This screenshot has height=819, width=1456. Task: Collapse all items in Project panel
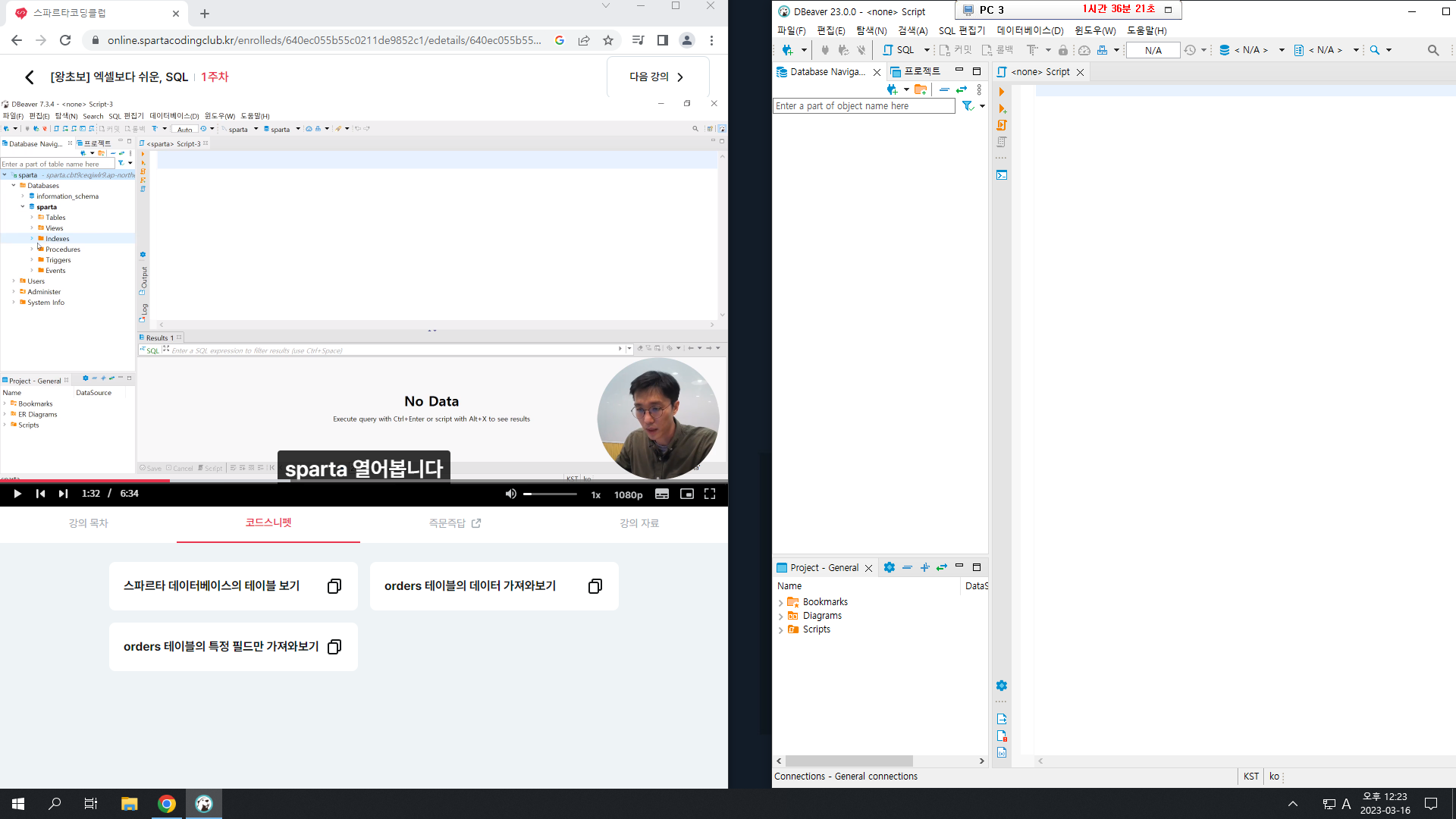[x=907, y=567]
